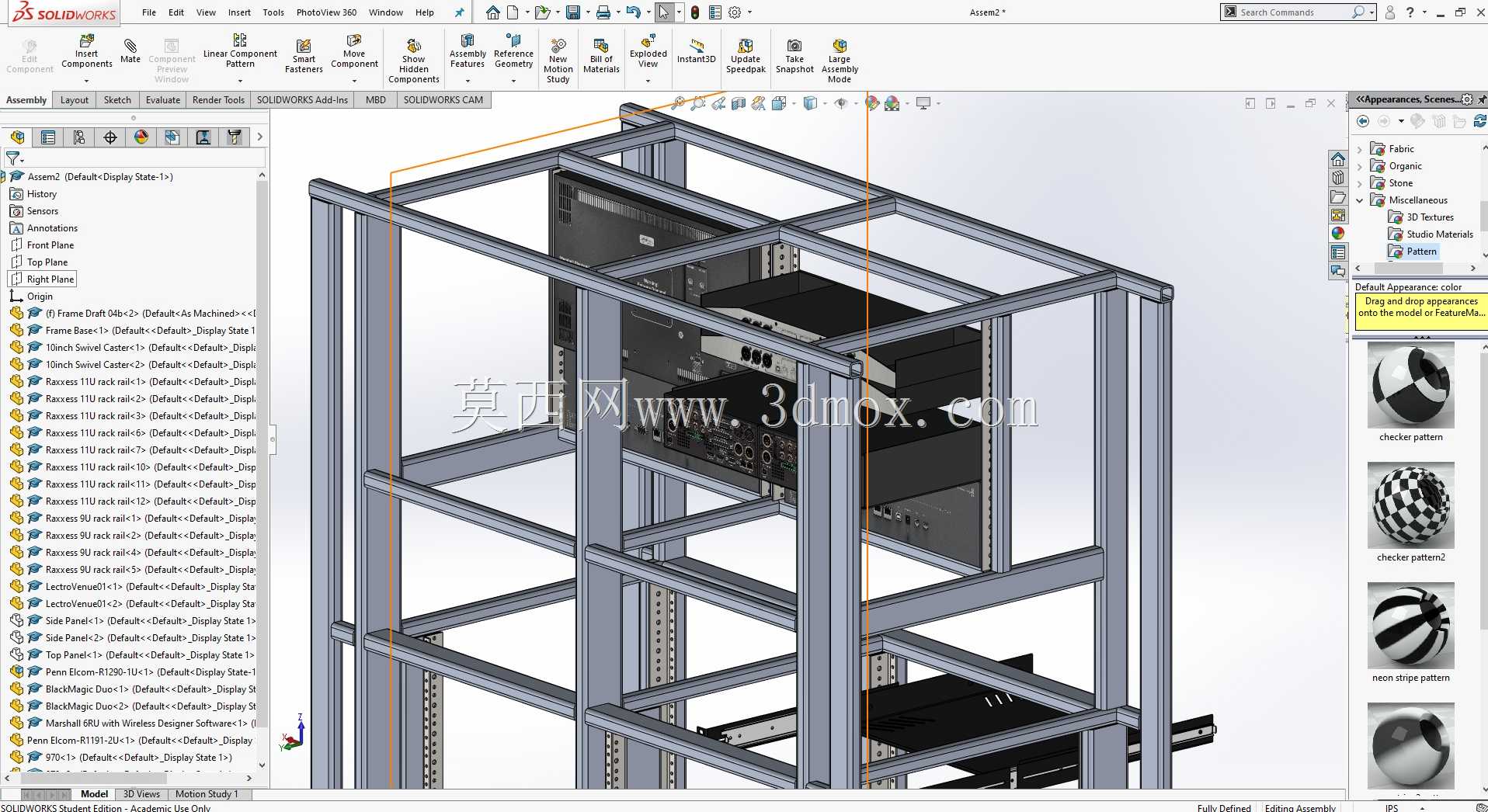Open the SOLIDWORKS Add-Ins tab

302,99
